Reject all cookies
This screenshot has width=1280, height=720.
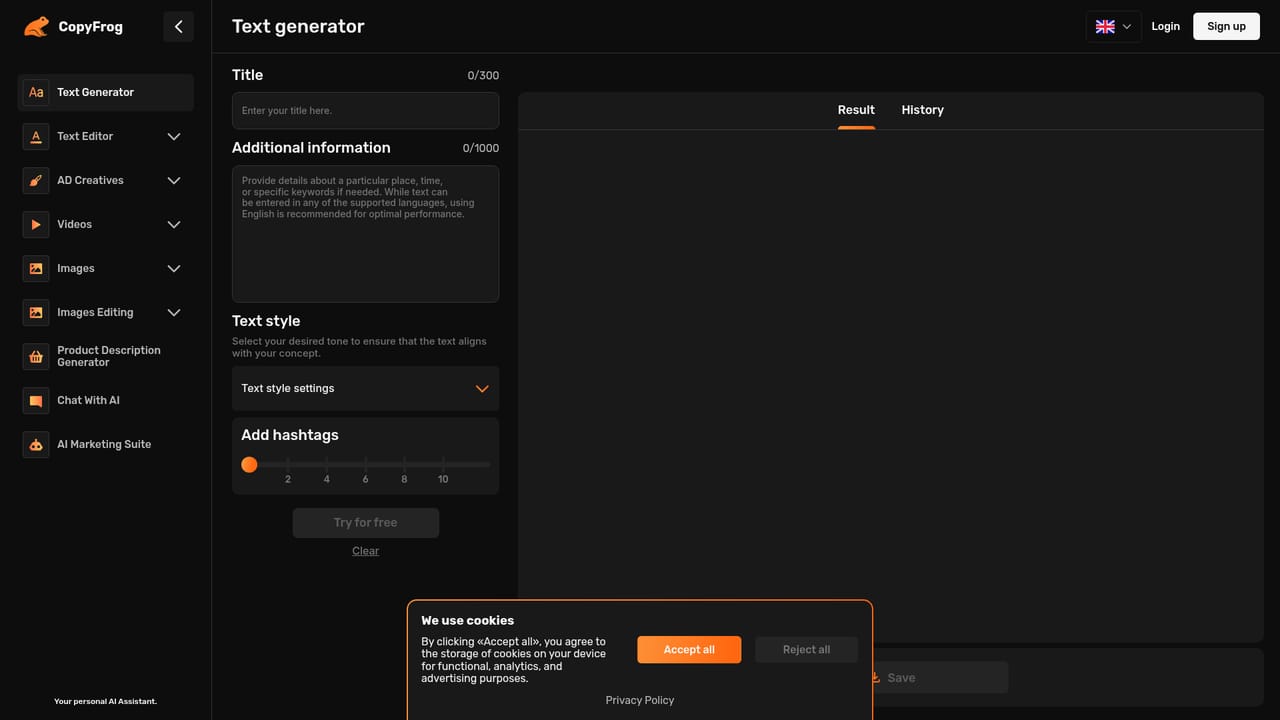click(806, 650)
